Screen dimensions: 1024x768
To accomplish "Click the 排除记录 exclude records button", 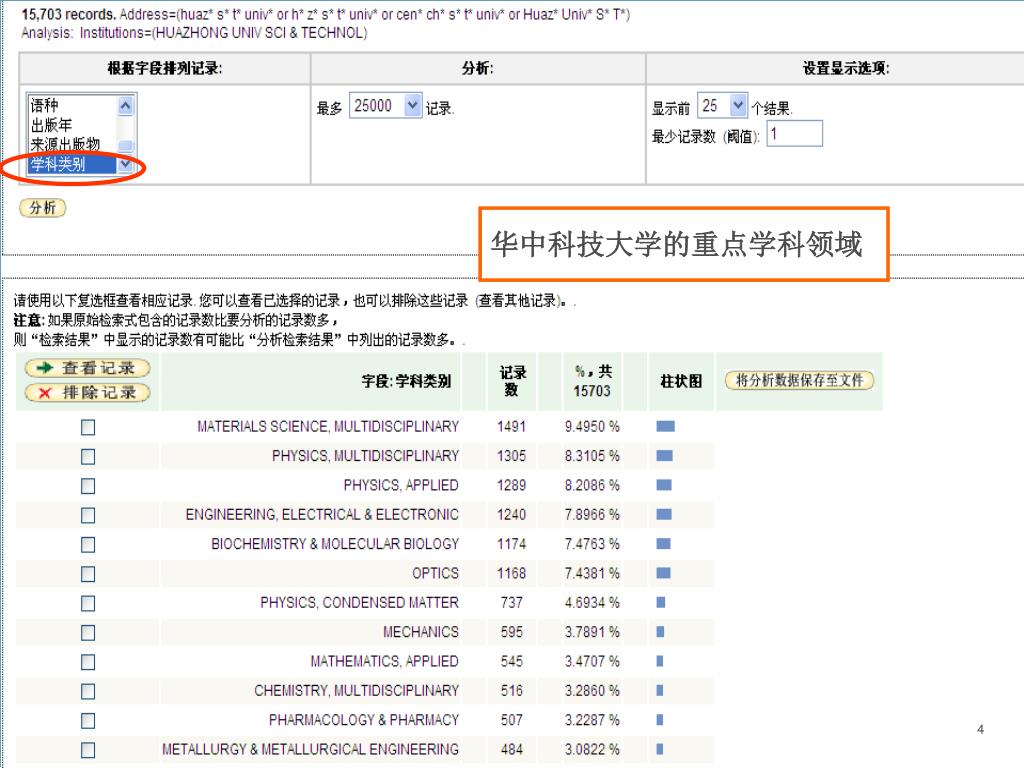I will click(x=88, y=392).
